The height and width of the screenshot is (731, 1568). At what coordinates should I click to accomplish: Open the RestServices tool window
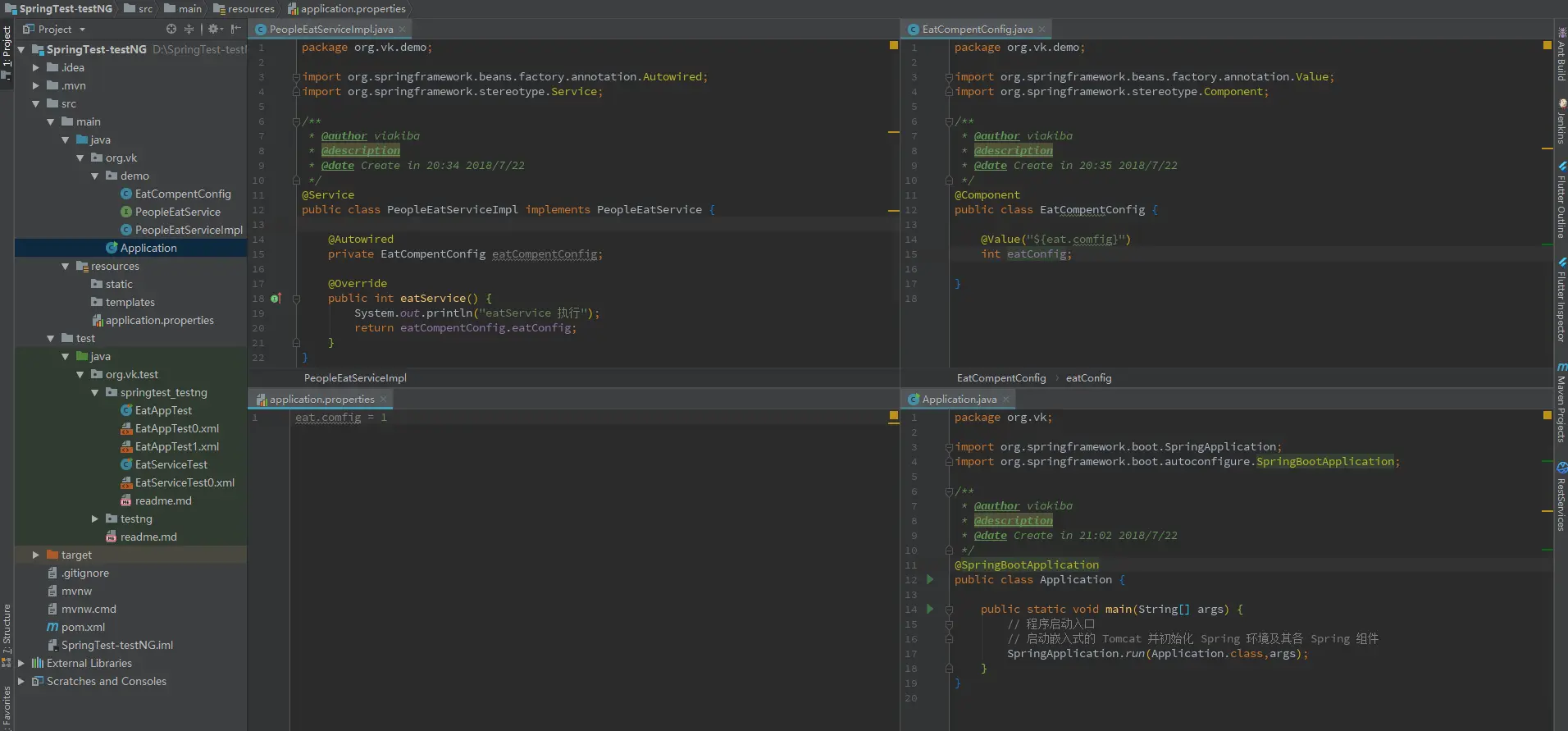(x=1561, y=497)
